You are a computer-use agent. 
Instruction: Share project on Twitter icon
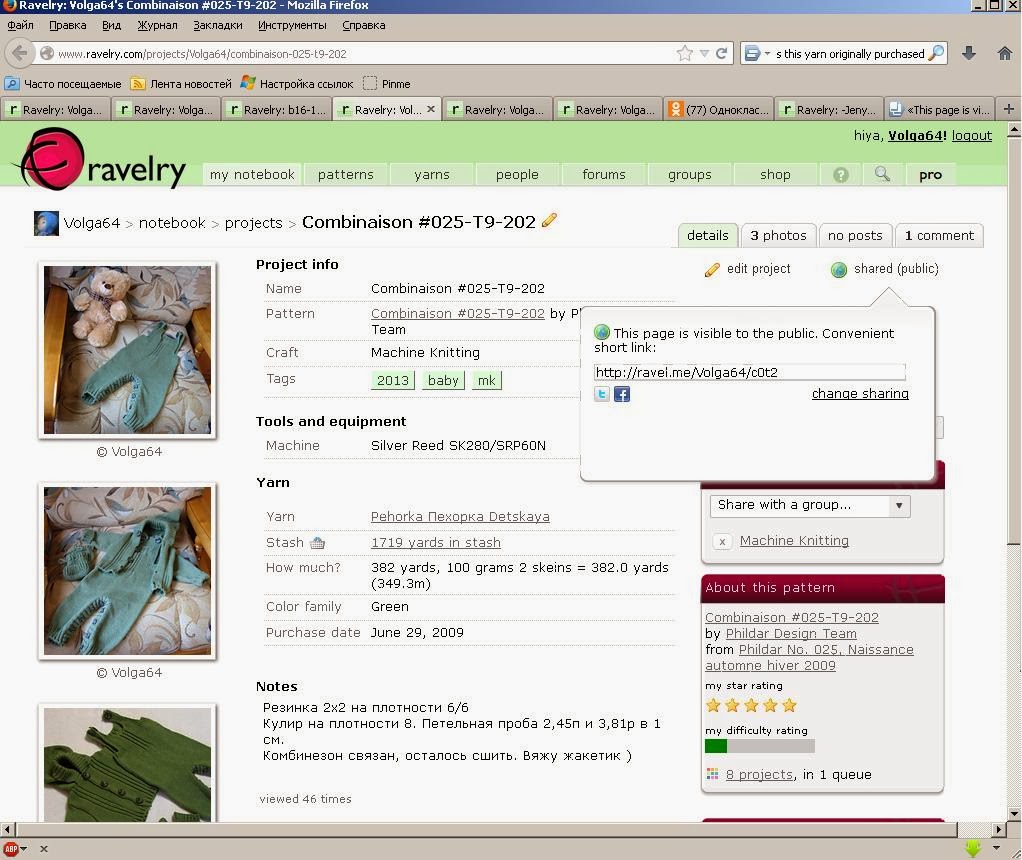point(602,394)
